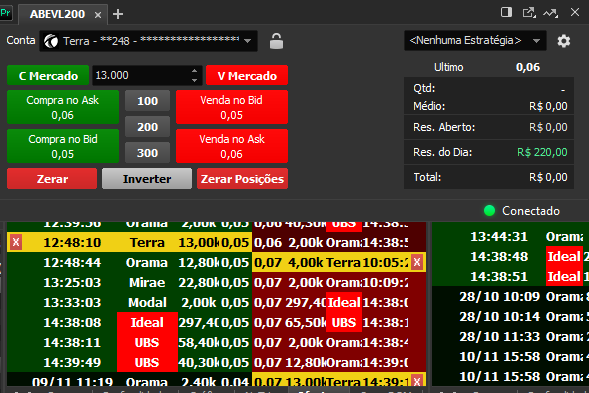Add a new tab with plus icon
This screenshot has width=589, height=393.
click(118, 14)
